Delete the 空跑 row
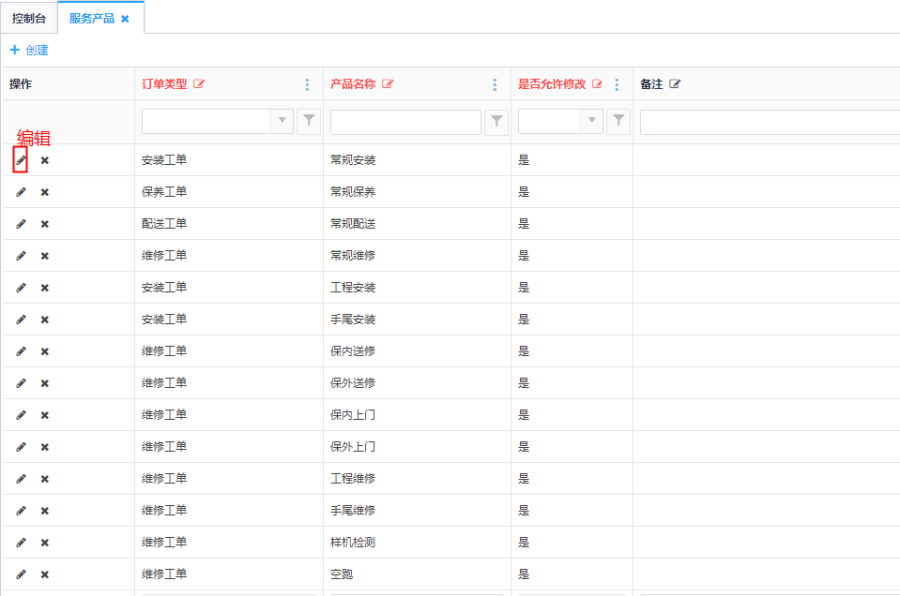This screenshot has width=900, height=596. point(45,575)
